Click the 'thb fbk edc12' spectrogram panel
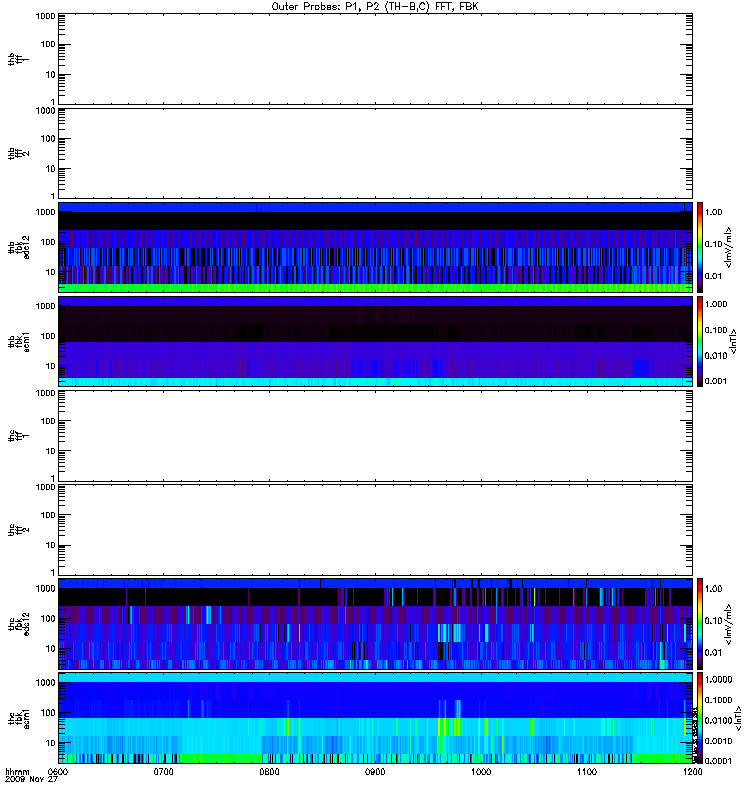This screenshot has height=800, width=750. click(x=376, y=247)
